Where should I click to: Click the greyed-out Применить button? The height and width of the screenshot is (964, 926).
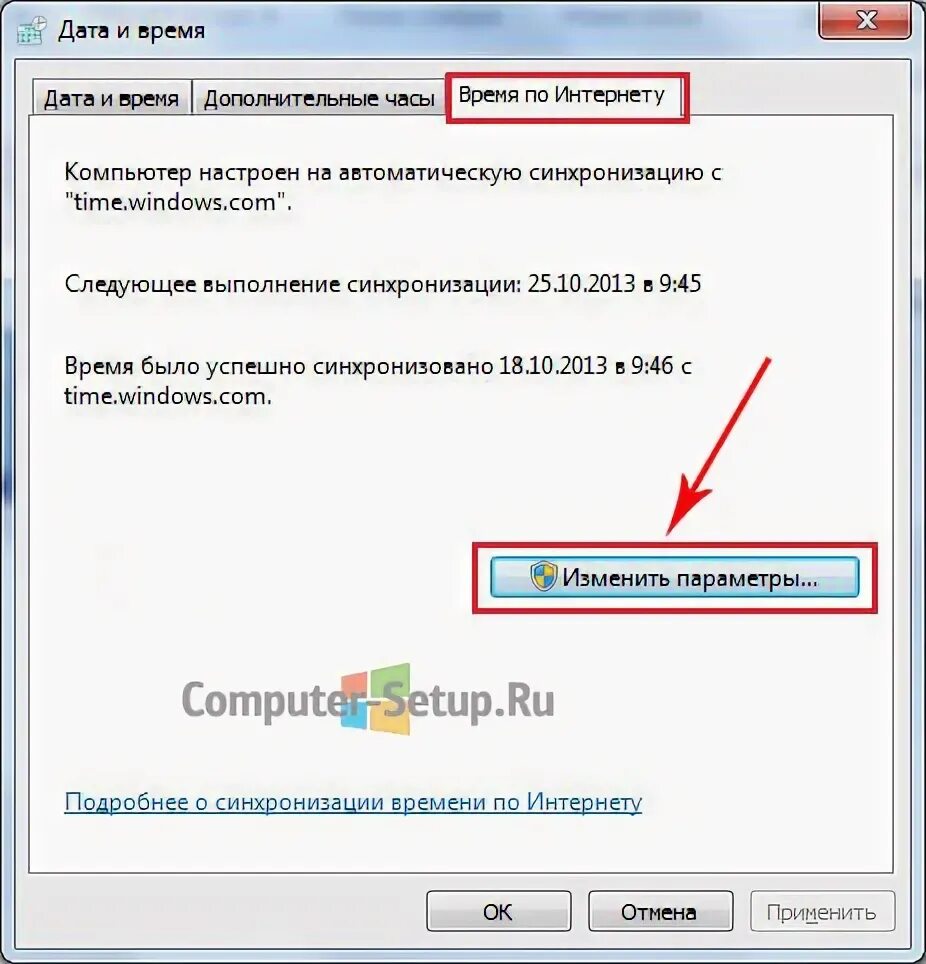pos(822,911)
